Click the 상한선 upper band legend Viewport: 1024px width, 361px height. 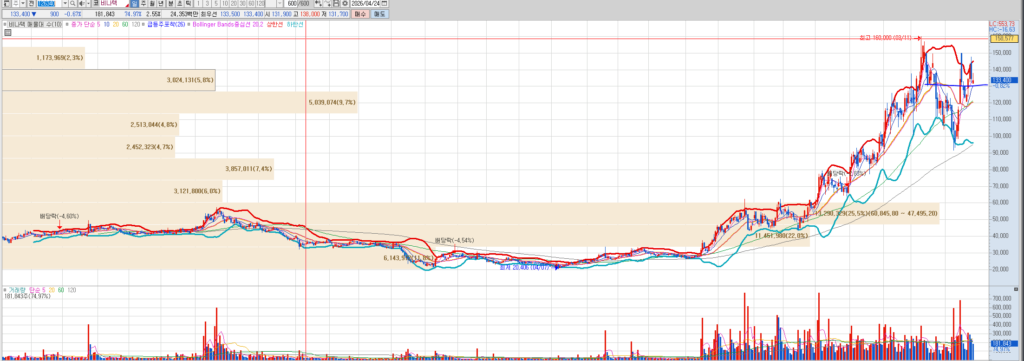[275, 24]
